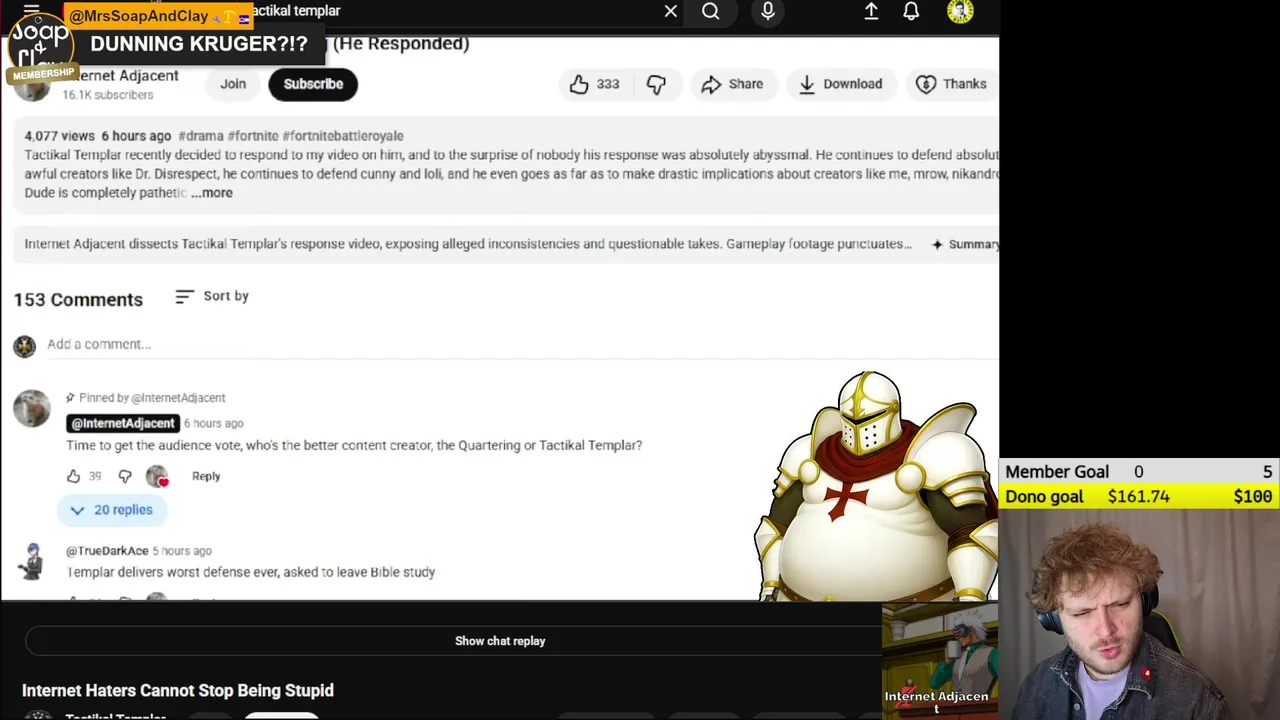Screen dimensions: 1280x720
Task: Click the @MrsSoapAndClay overlay name
Action: tap(138, 16)
